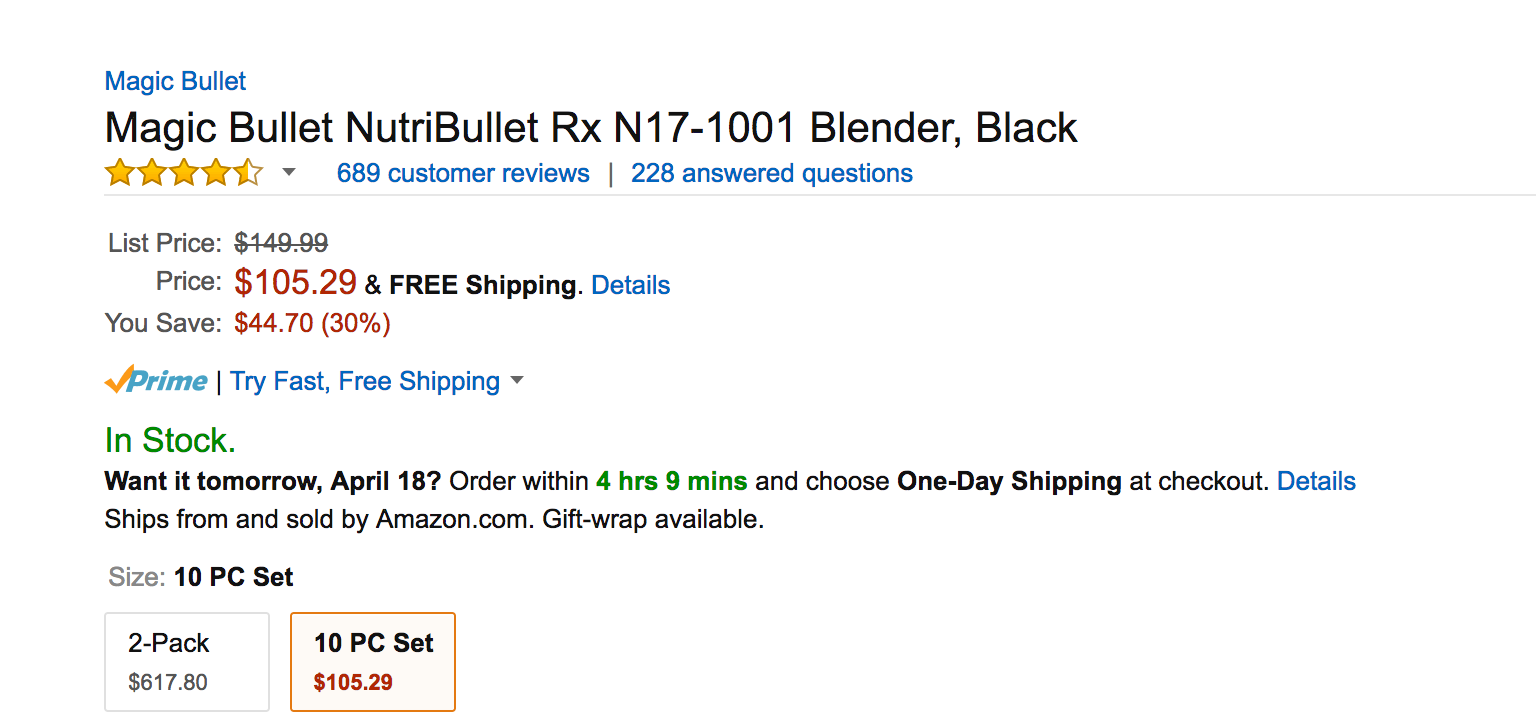Select the 2-Pack size option
The image size is (1536, 724).
[x=187, y=662]
